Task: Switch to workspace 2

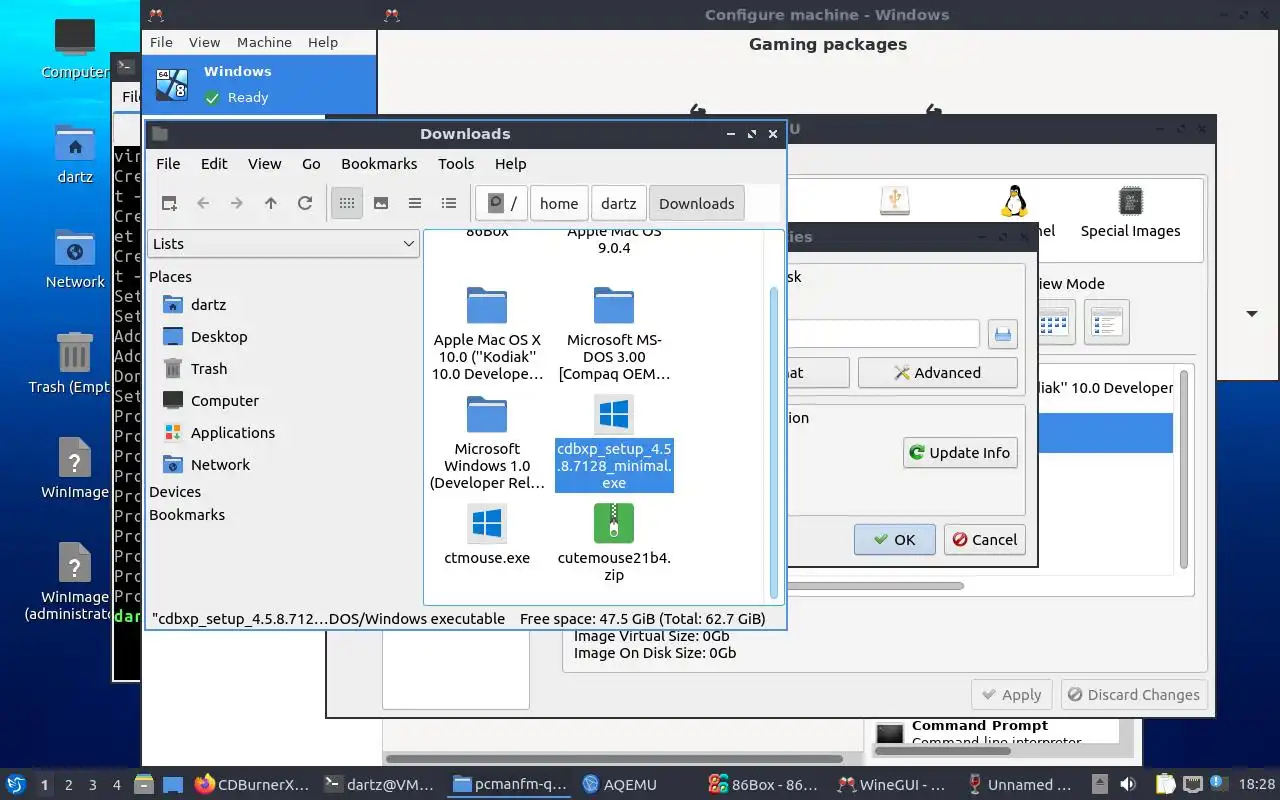Action: 69,785
